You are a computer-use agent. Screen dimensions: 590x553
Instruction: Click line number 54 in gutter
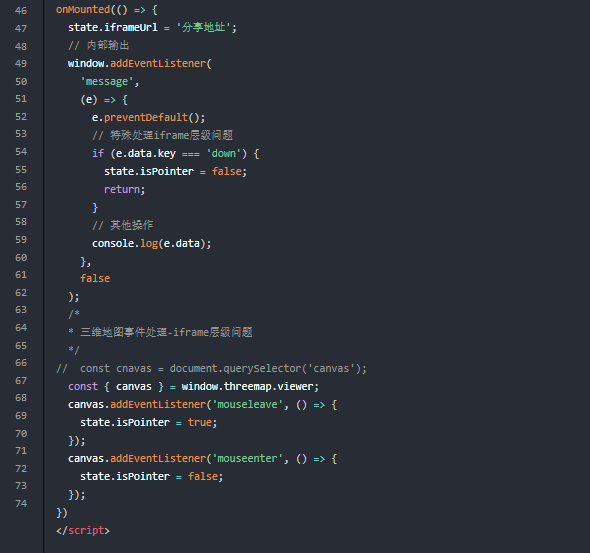pos(21,152)
